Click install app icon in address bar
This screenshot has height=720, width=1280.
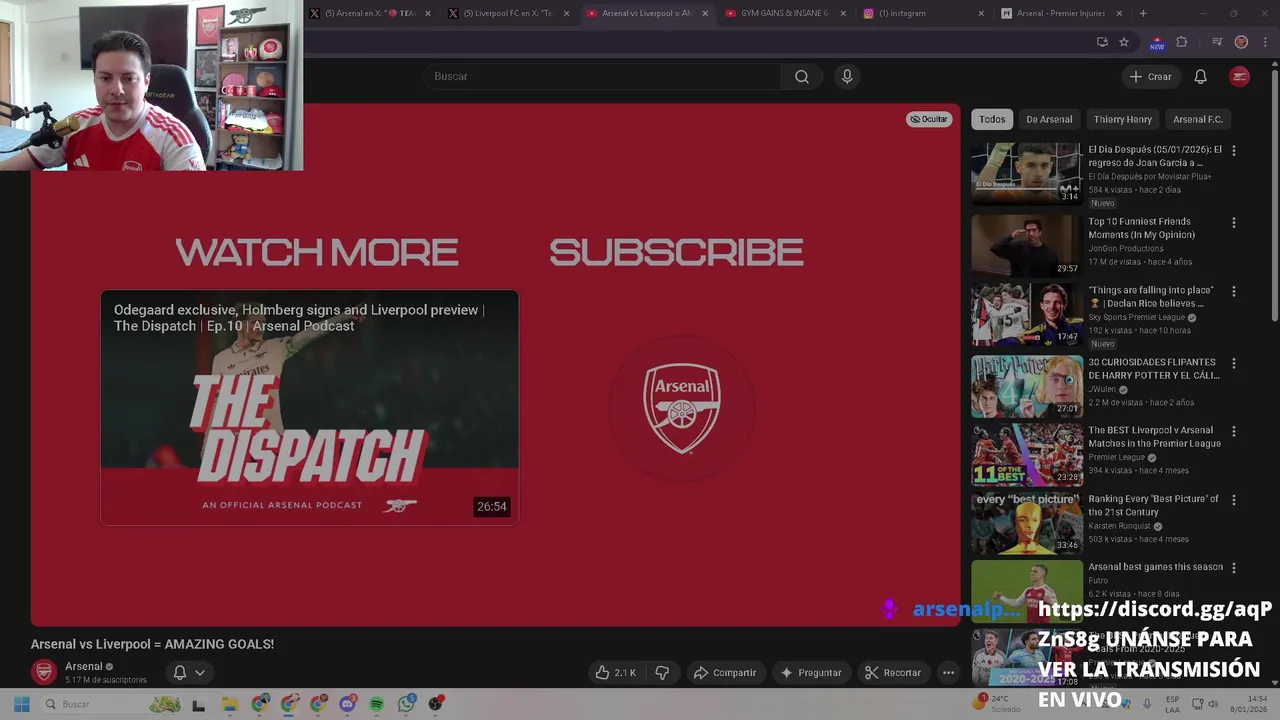(x=1102, y=42)
